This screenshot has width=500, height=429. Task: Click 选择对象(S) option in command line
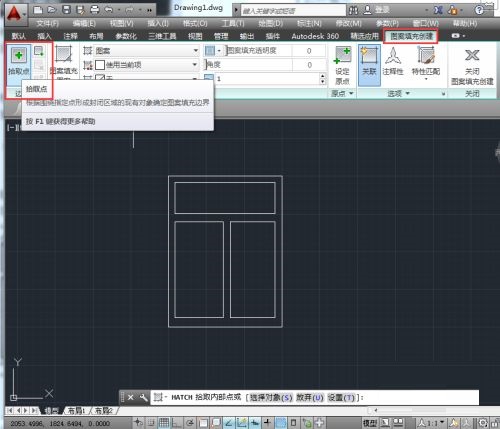coord(271,397)
